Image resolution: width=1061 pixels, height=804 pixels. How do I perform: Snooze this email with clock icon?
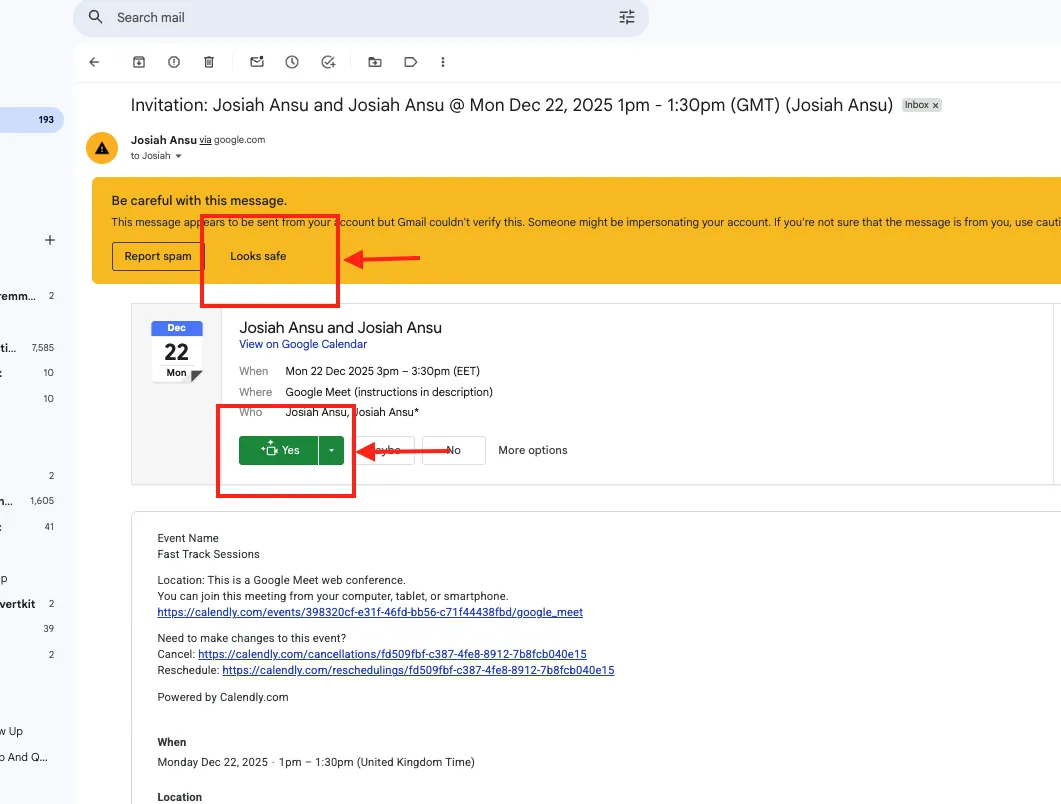[292, 62]
